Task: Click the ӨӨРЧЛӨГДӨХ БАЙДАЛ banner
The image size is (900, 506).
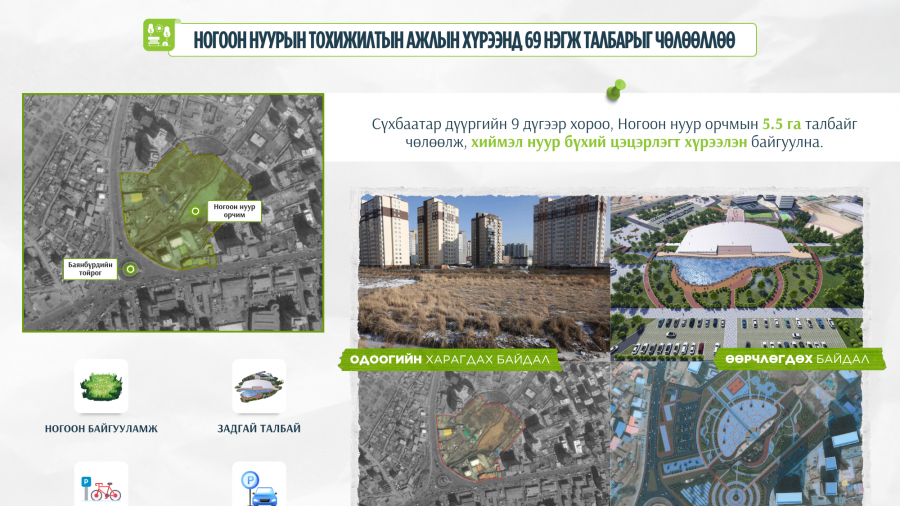Action: 800,359
